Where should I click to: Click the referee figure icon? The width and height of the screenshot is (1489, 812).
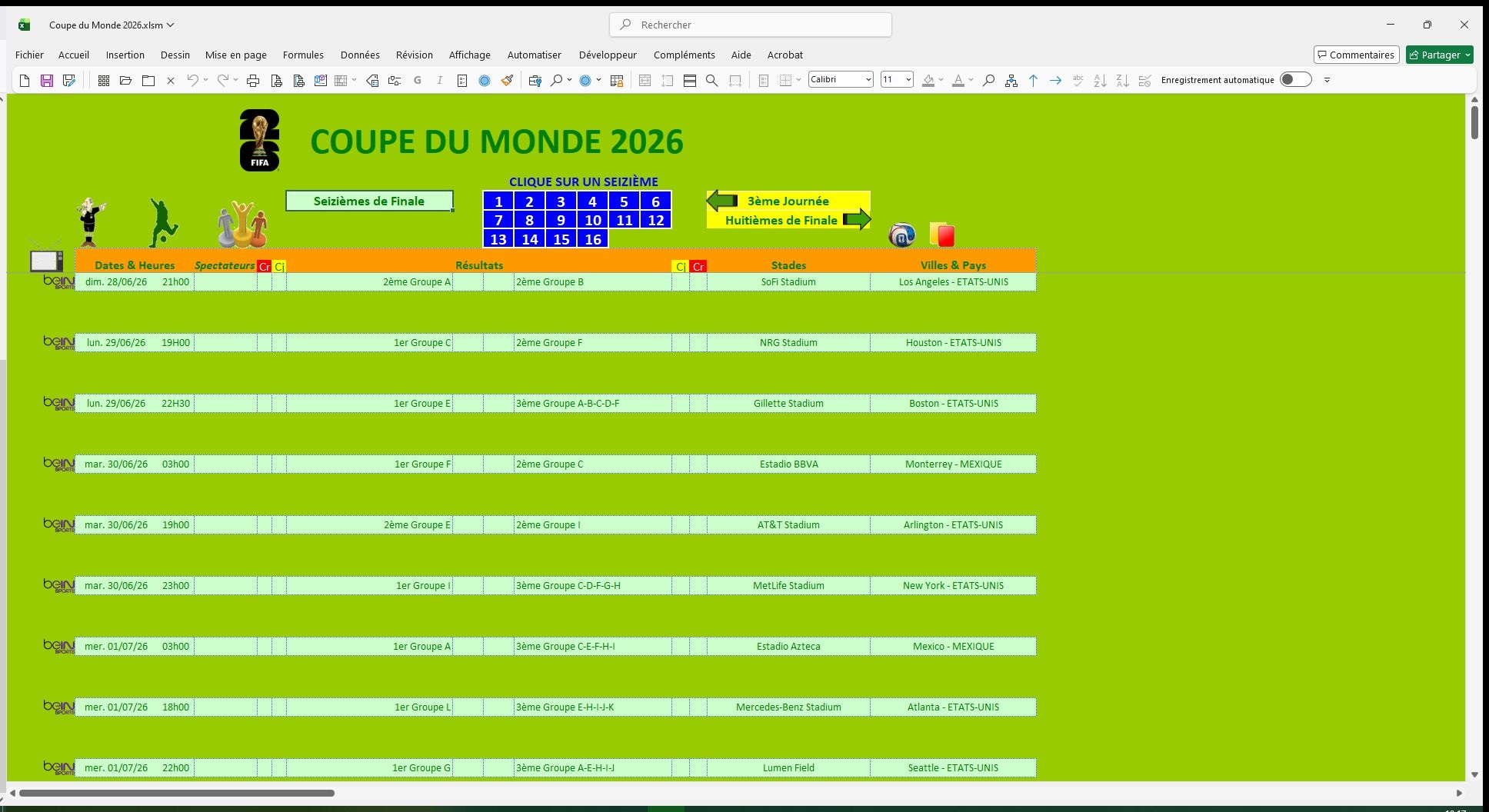[91, 221]
